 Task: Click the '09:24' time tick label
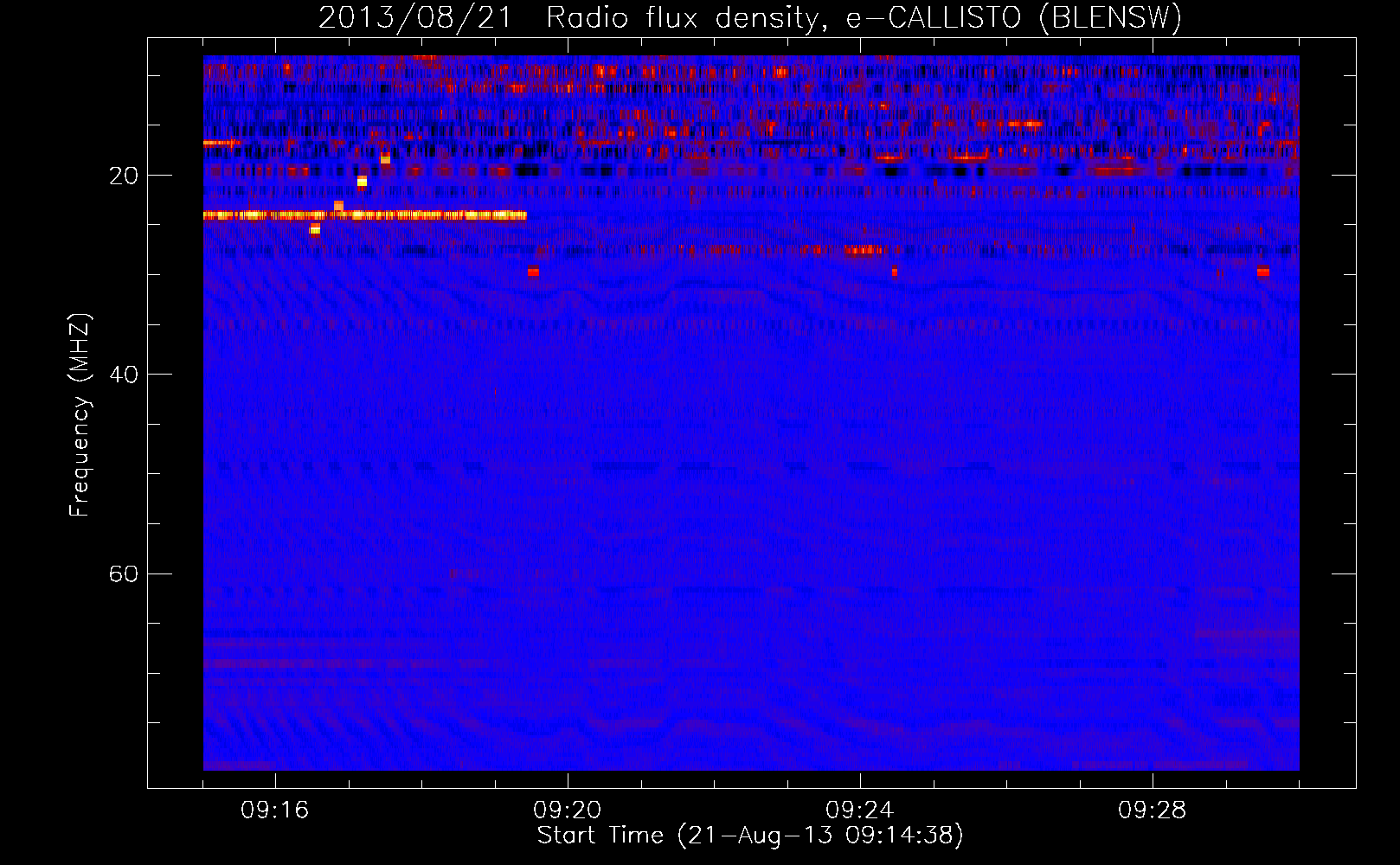pos(860,811)
